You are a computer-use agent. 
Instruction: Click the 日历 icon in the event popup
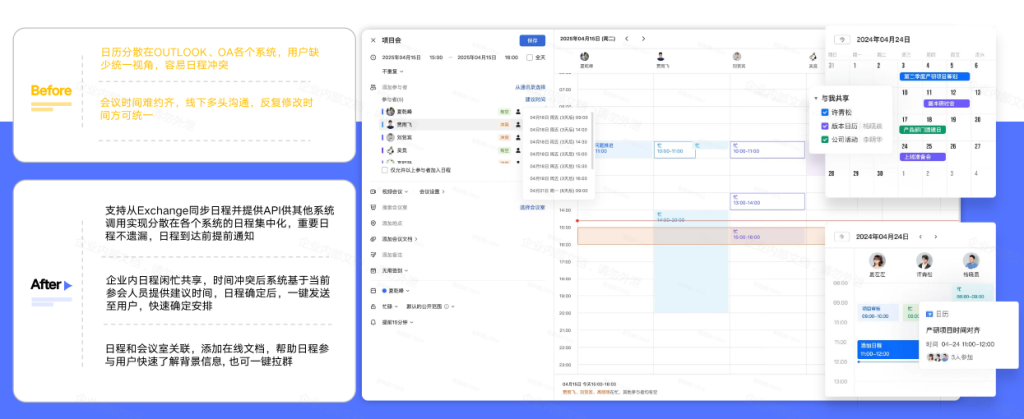(930, 315)
